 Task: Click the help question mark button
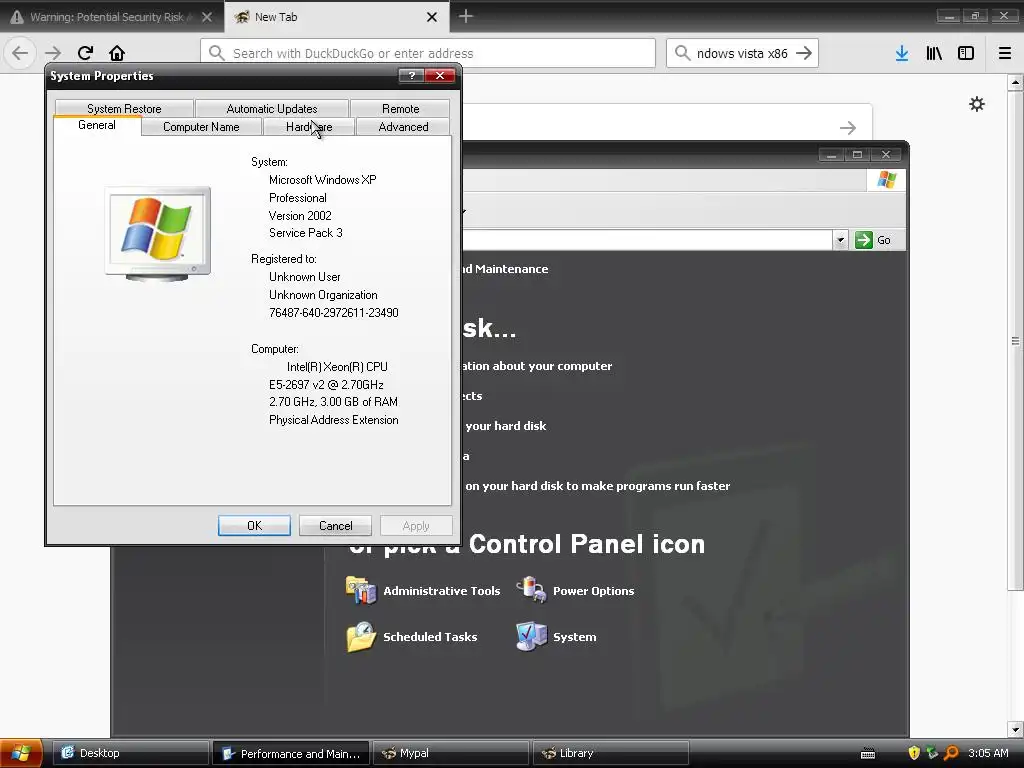pos(411,76)
